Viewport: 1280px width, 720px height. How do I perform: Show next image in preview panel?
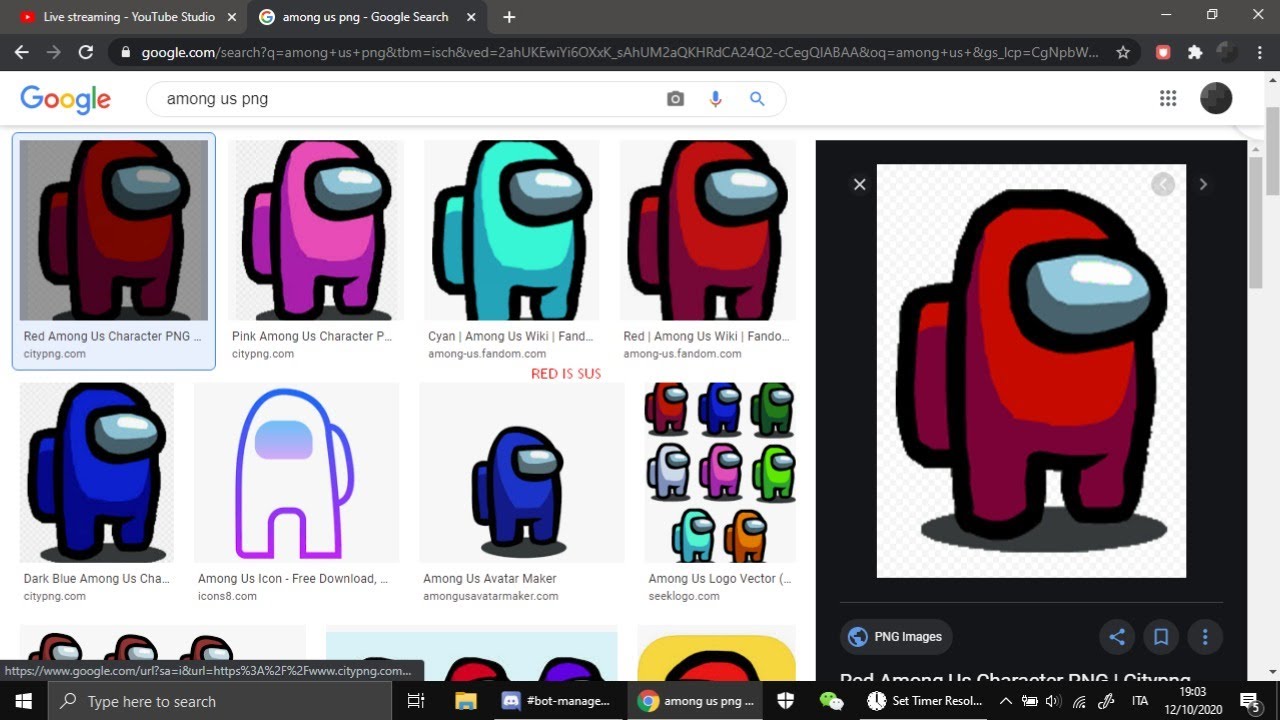click(1203, 184)
